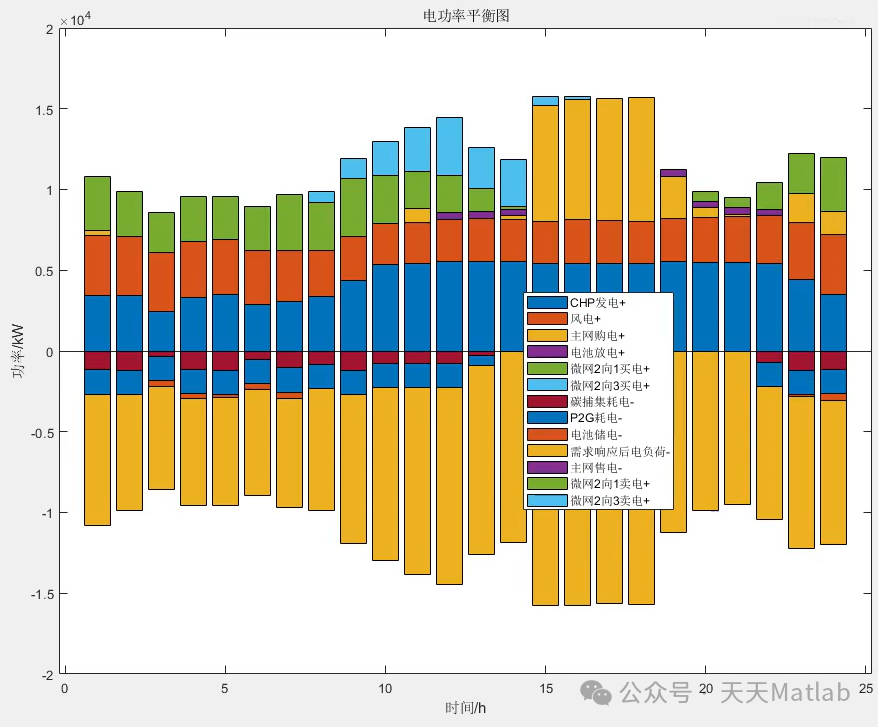Click the 微网2向3买电+ legend label
Image resolution: width=878 pixels, height=727 pixels.
coord(610,385)
